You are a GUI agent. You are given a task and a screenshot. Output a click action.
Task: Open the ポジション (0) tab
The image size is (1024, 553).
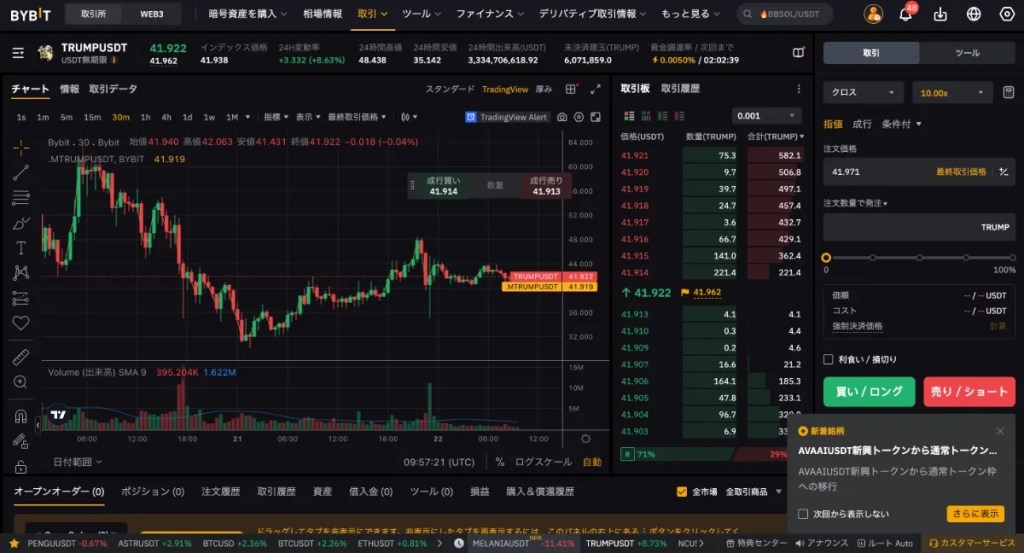153,492
